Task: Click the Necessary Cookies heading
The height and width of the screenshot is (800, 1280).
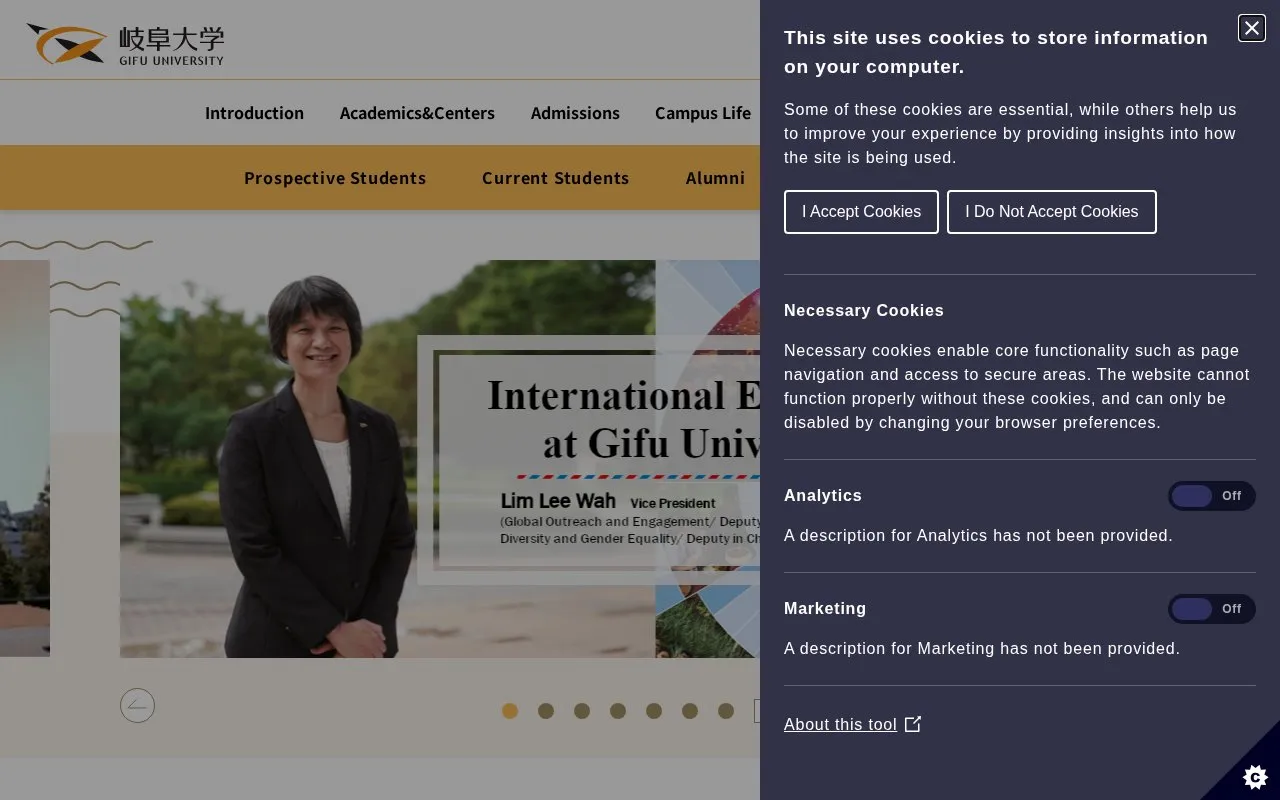Action: click(x=864, y=311)
